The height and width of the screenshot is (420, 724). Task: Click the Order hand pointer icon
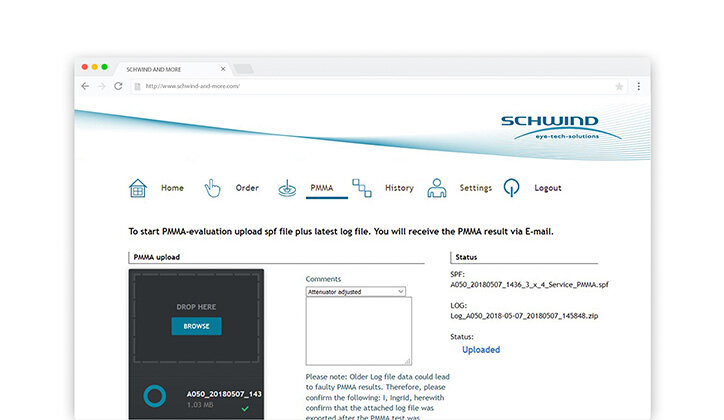point(212,188)
